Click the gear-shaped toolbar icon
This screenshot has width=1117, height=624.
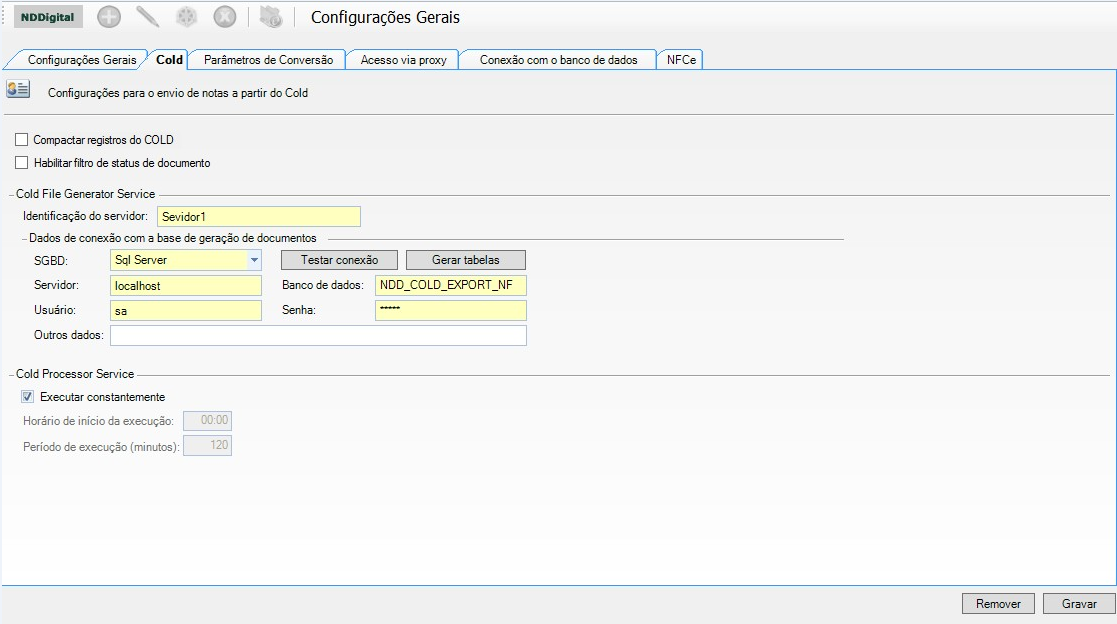pos(187,17)
